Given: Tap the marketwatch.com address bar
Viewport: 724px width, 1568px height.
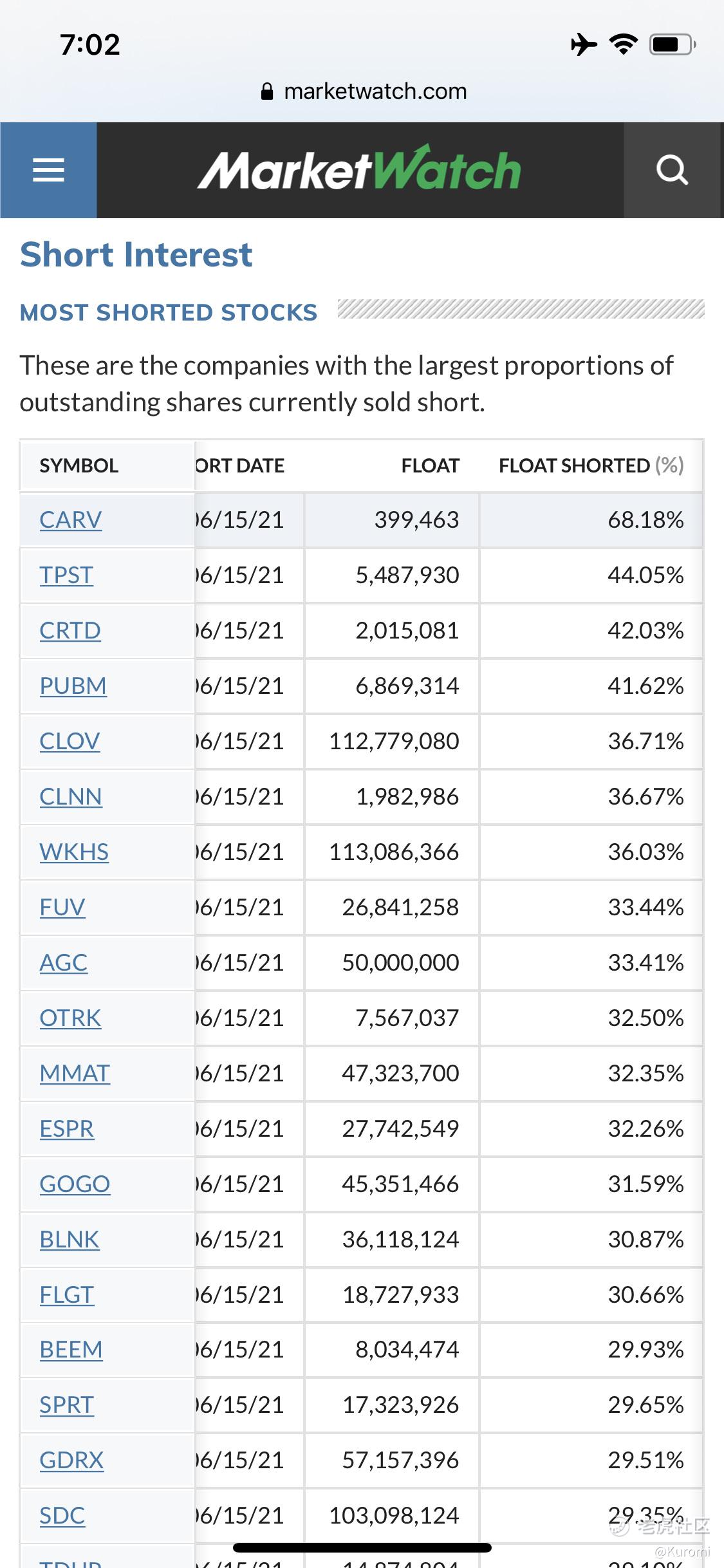Looking at the screenshot, I should pyautogui.click(x=364, y=91).
